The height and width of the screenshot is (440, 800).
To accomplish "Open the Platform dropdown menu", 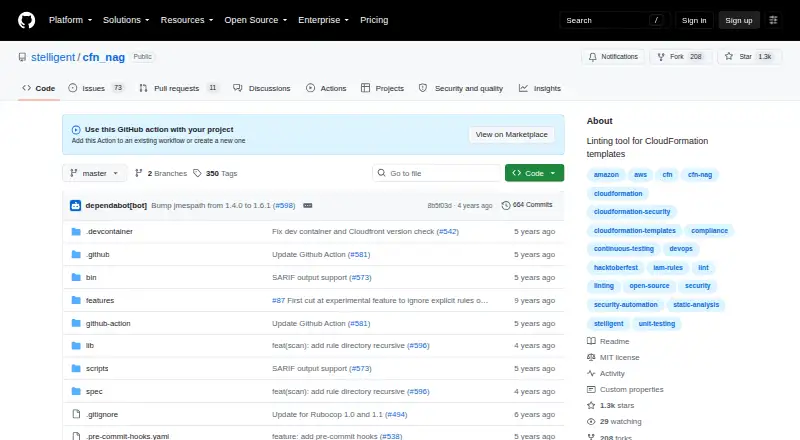I will pyautogui.click(x=70, y=20).
